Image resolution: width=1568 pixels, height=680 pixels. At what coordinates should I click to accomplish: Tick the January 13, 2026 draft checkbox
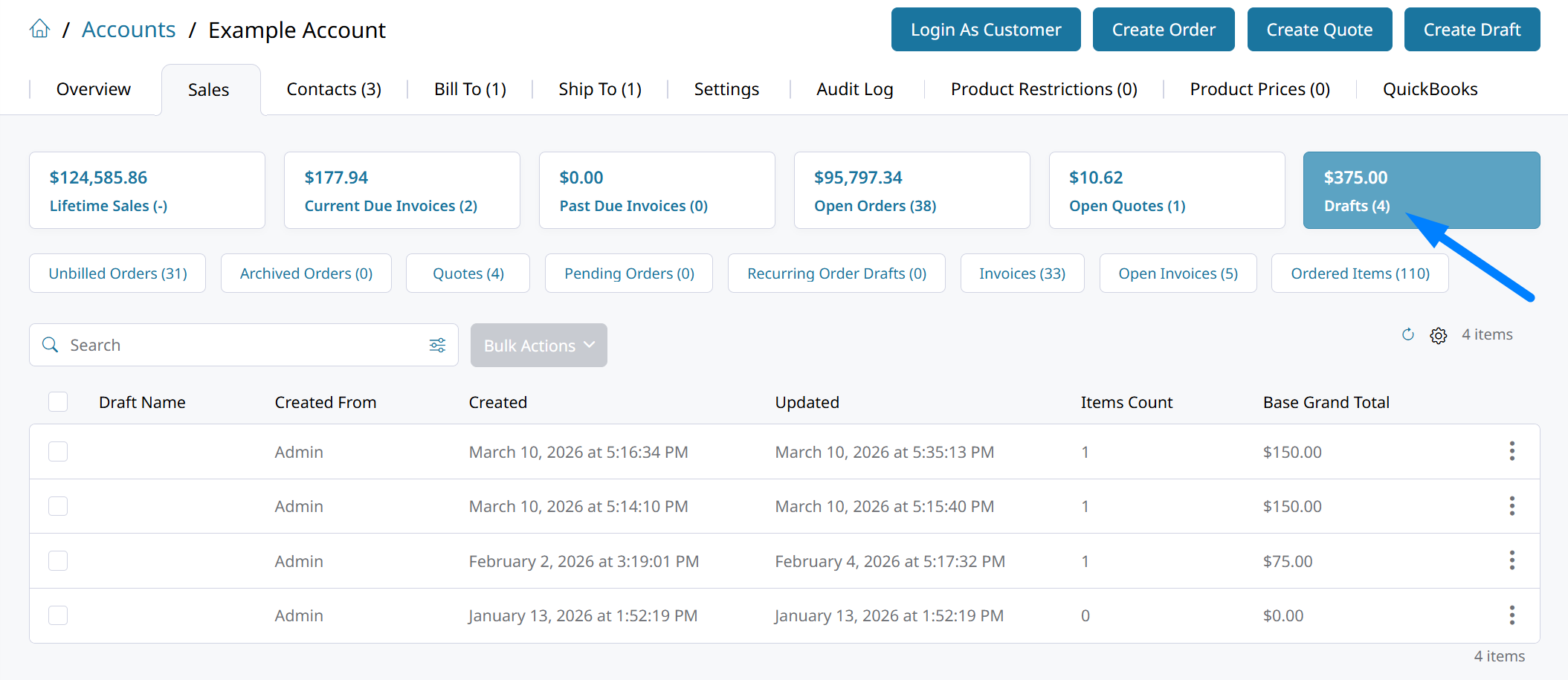58,615
